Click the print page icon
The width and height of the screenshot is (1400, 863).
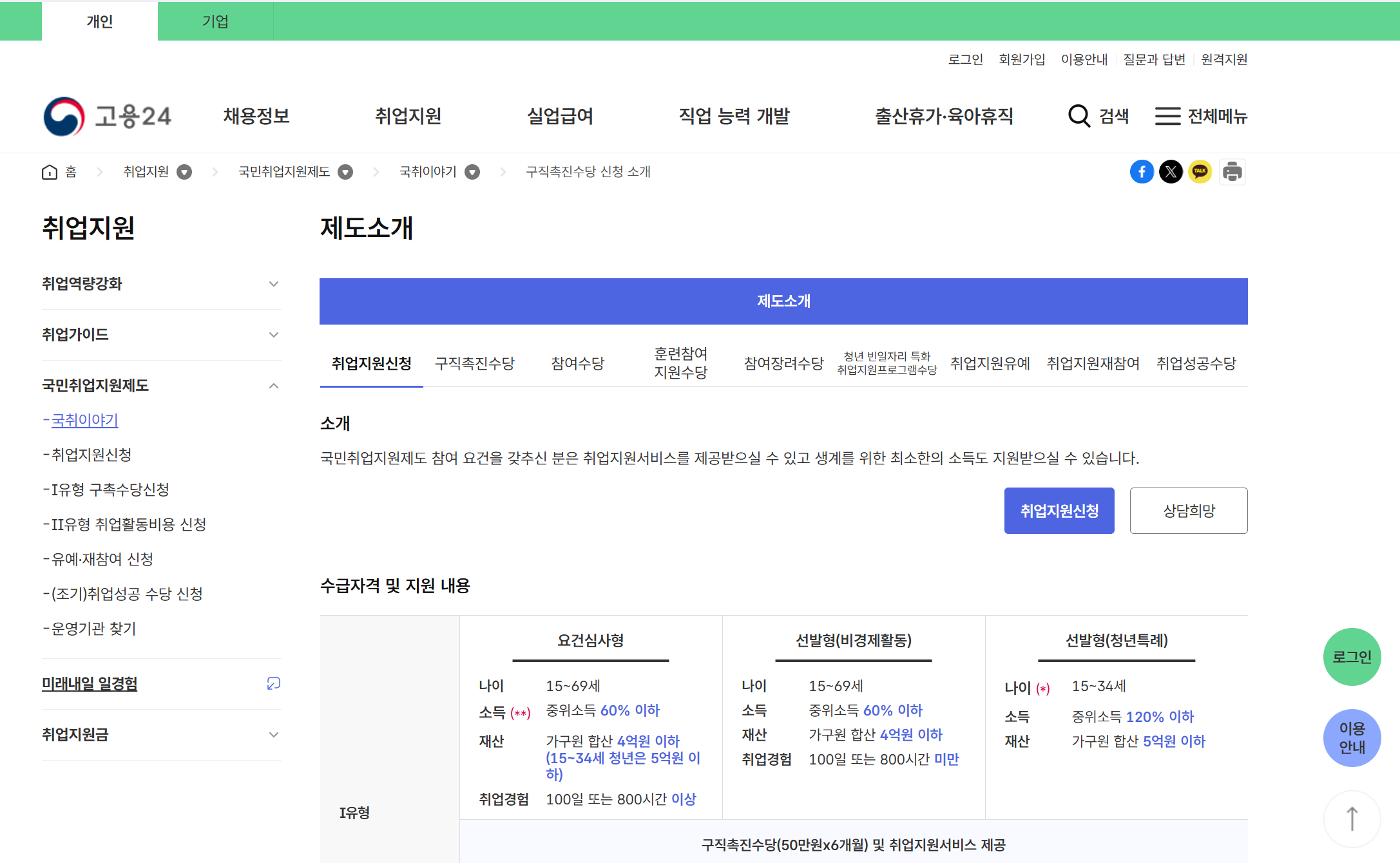[1232, 172]
